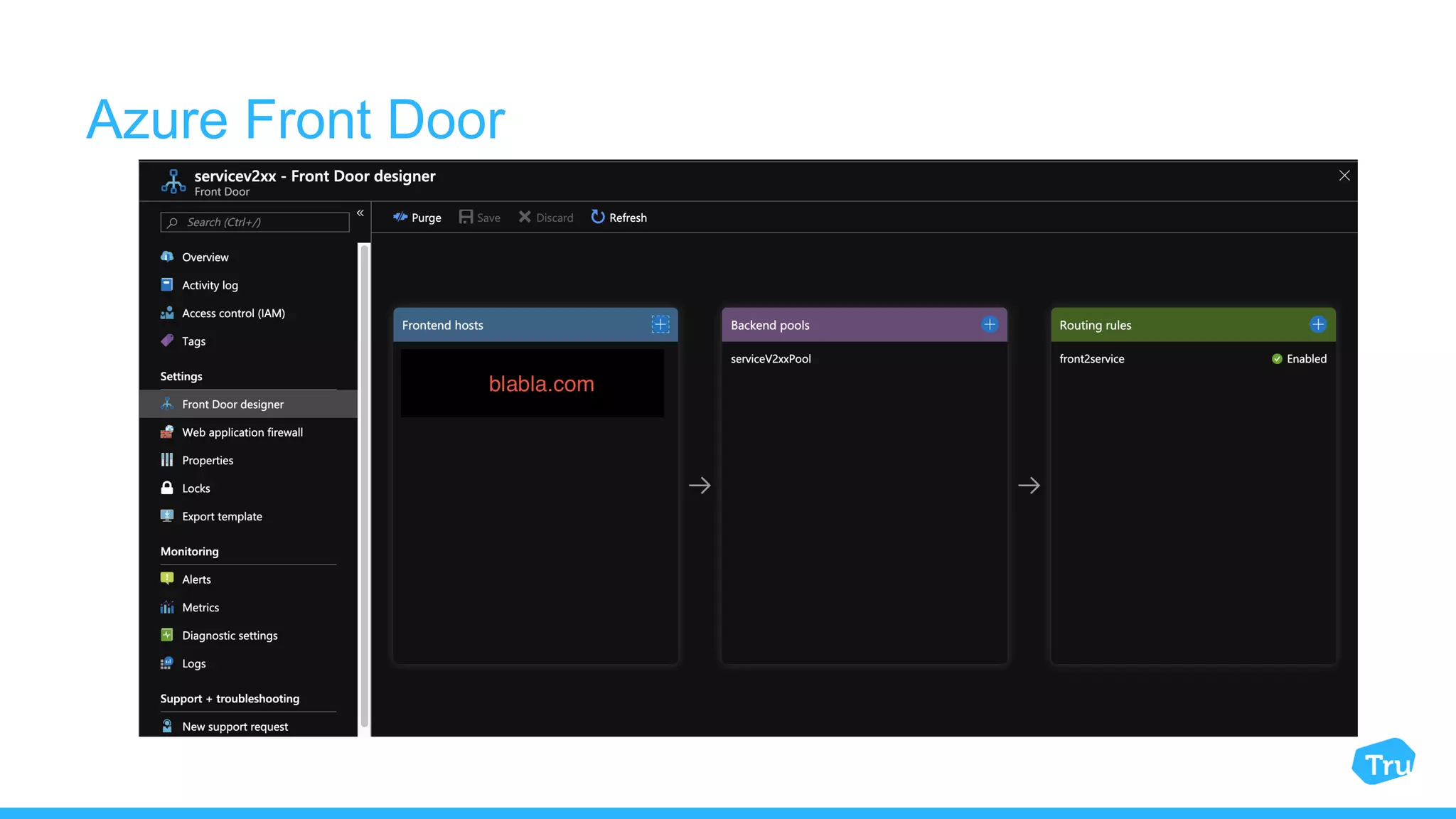Click the green Enabled status icon
This screenshot has width=1456, height=819.
click(x=1277, y=358)
